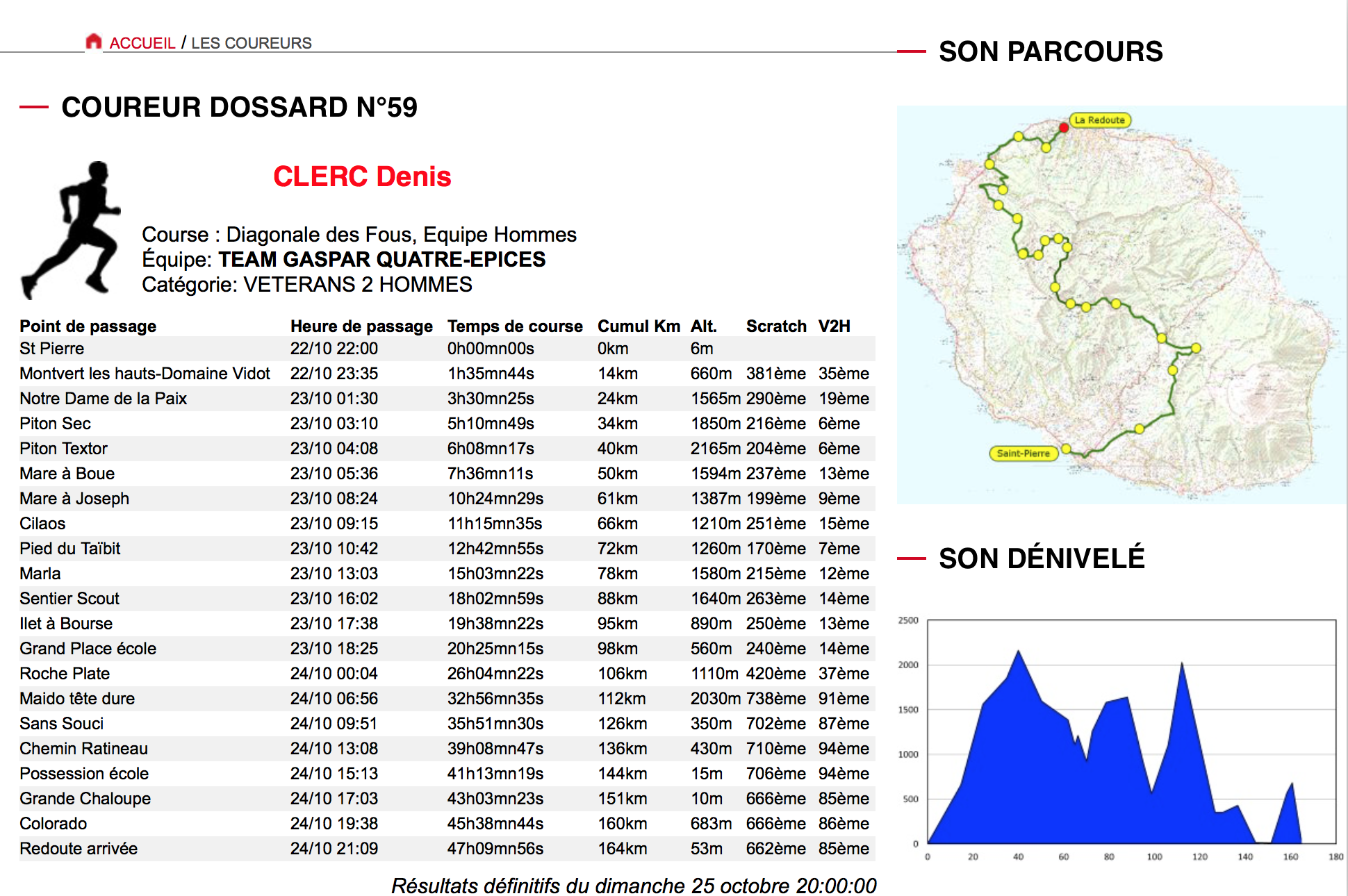The height and width of the screenshot is (896, 1348).
Task: Click the SON DÉNIVELÉ heading
Action: click(1042, 558)
